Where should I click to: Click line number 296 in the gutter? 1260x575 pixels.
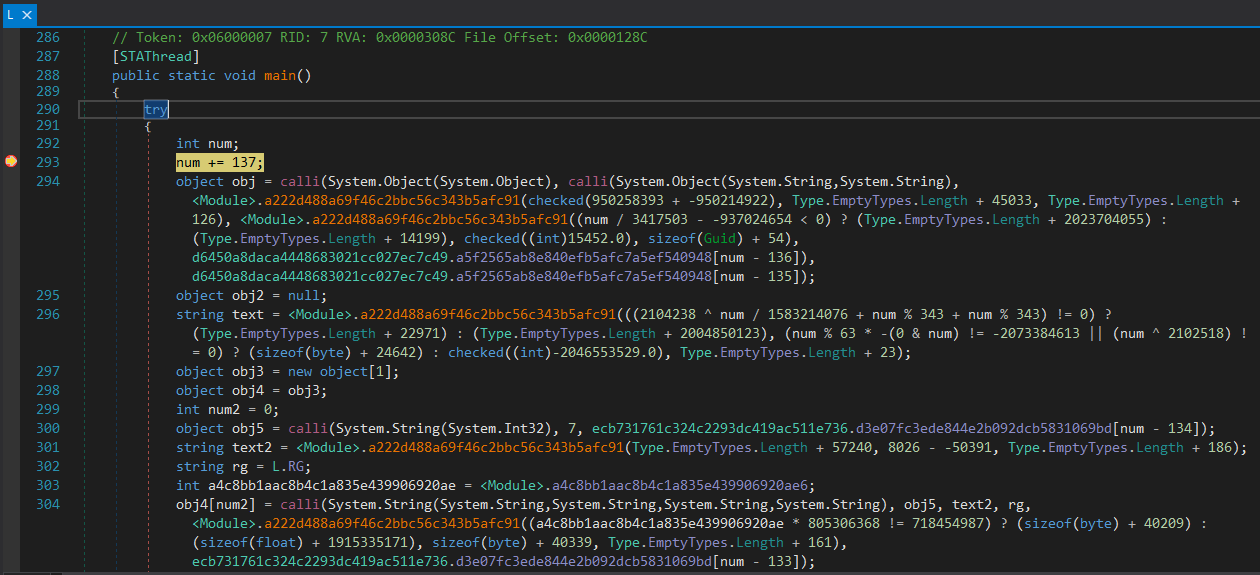tap(47, 314)
